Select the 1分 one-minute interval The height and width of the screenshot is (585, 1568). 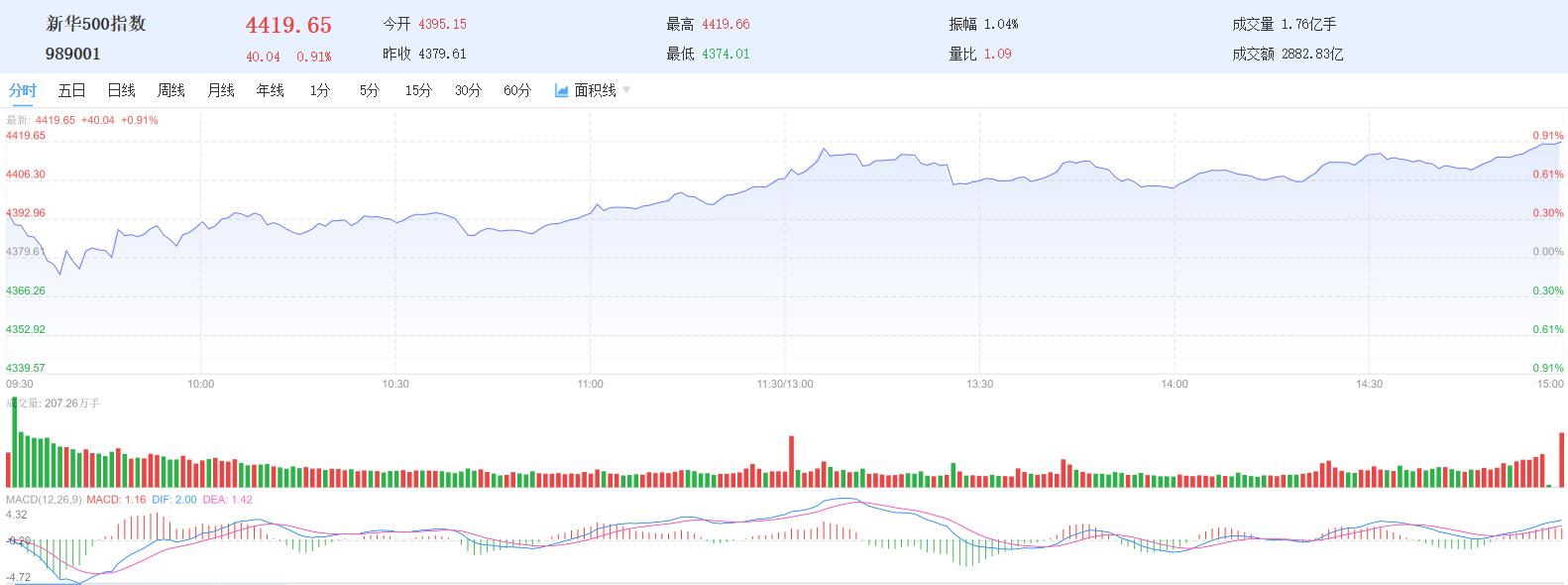pyautogui.click(x=319, y=90)
